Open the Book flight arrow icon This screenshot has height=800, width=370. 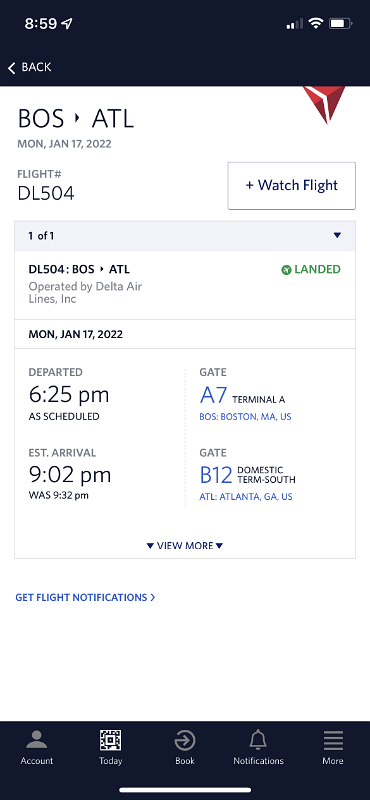coord(185,740)
